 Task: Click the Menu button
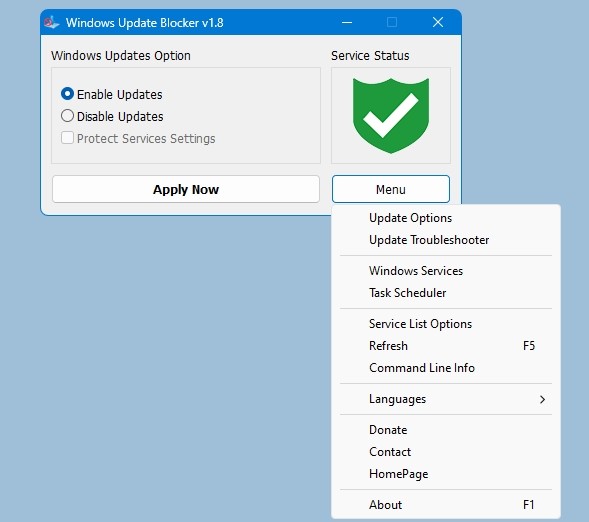tap(391, 189)
